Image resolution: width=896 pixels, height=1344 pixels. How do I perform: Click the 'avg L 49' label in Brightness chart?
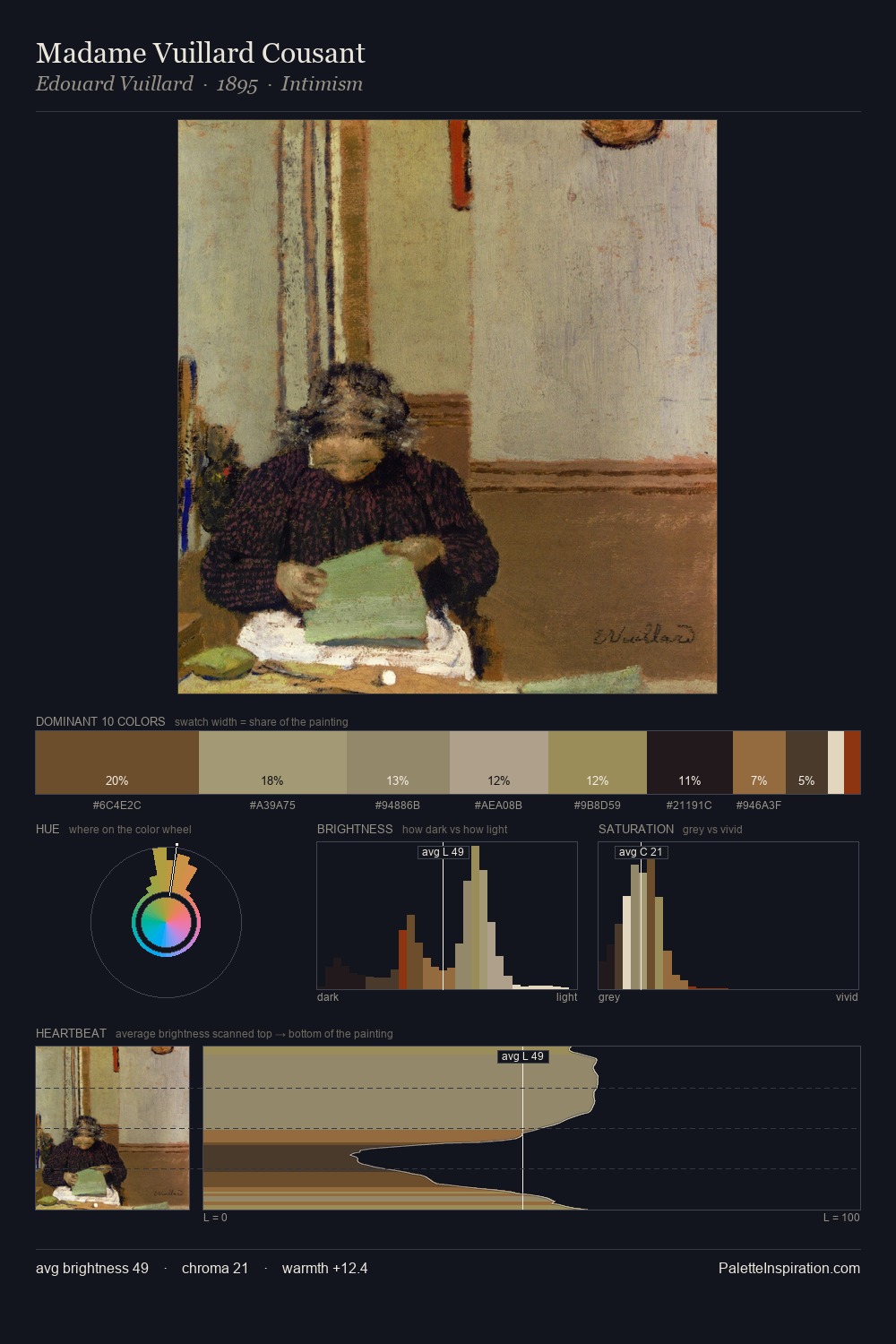[444, 852]
